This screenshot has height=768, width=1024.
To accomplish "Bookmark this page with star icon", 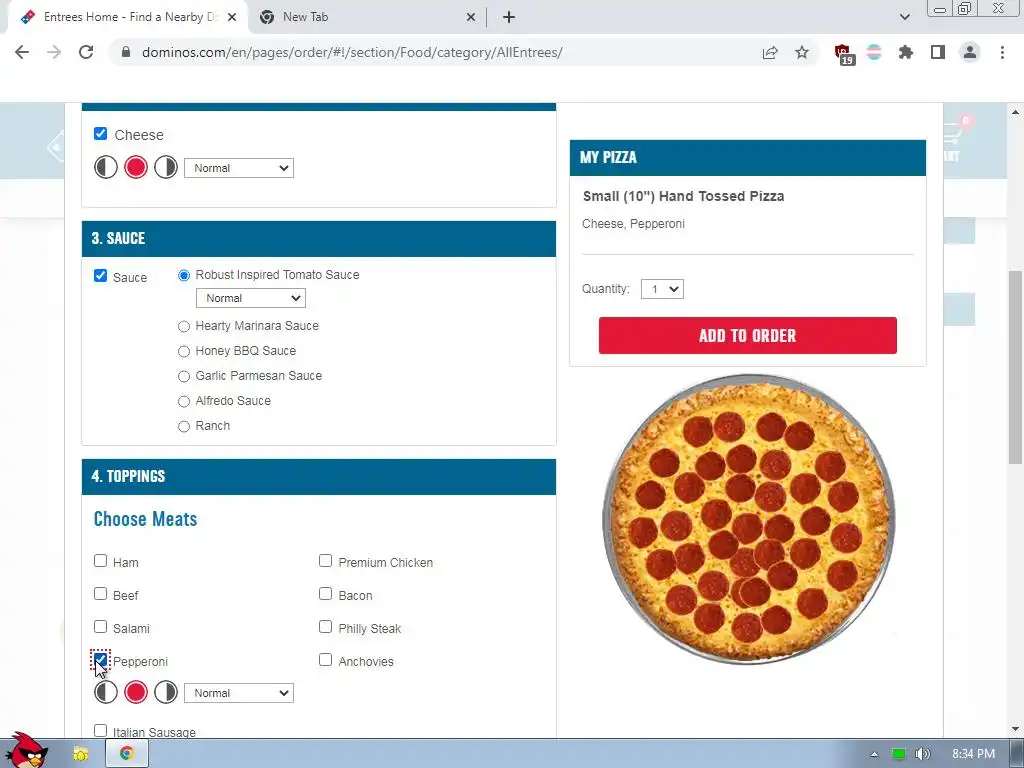I will [x=802, y=52].
